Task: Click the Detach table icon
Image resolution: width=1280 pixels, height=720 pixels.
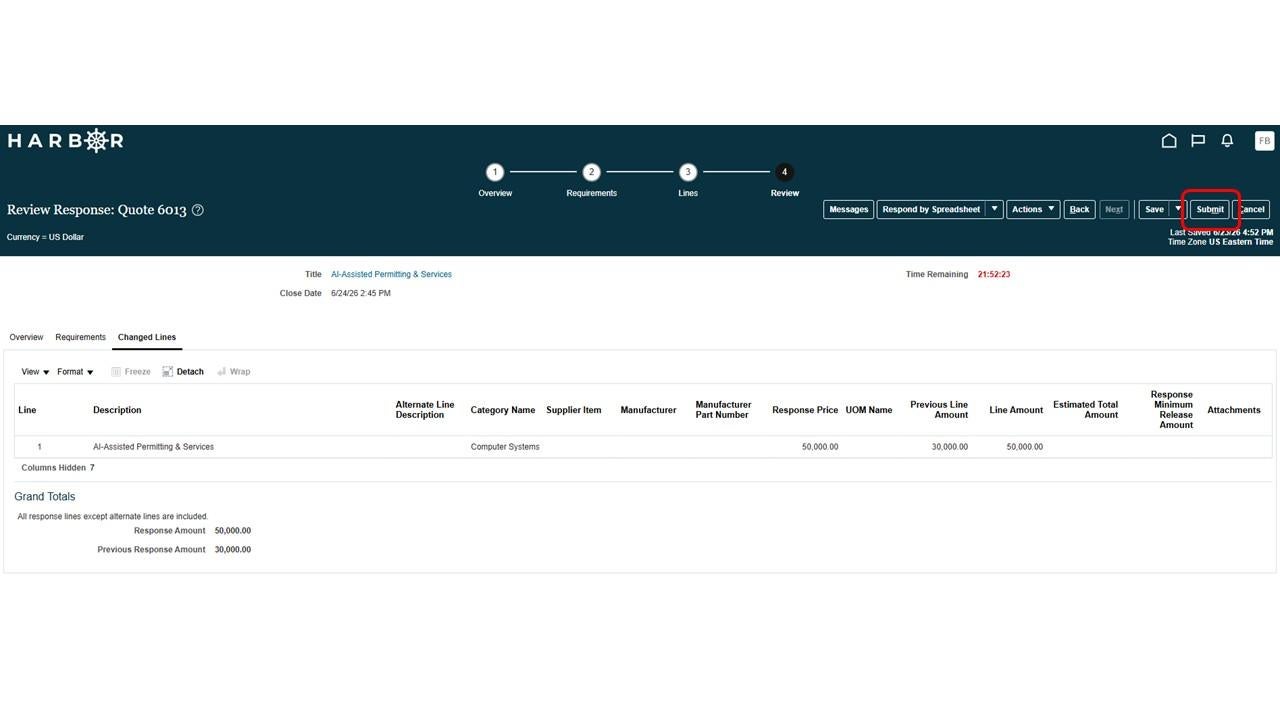Action: (183, 372)
